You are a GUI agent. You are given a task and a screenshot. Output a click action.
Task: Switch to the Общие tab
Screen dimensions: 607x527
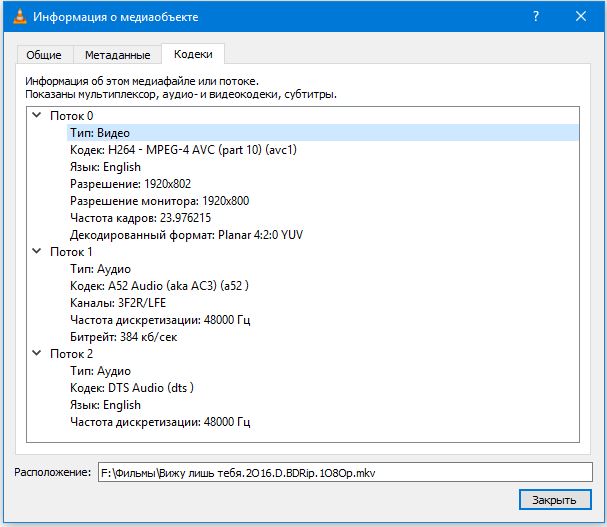click(44, 55)
